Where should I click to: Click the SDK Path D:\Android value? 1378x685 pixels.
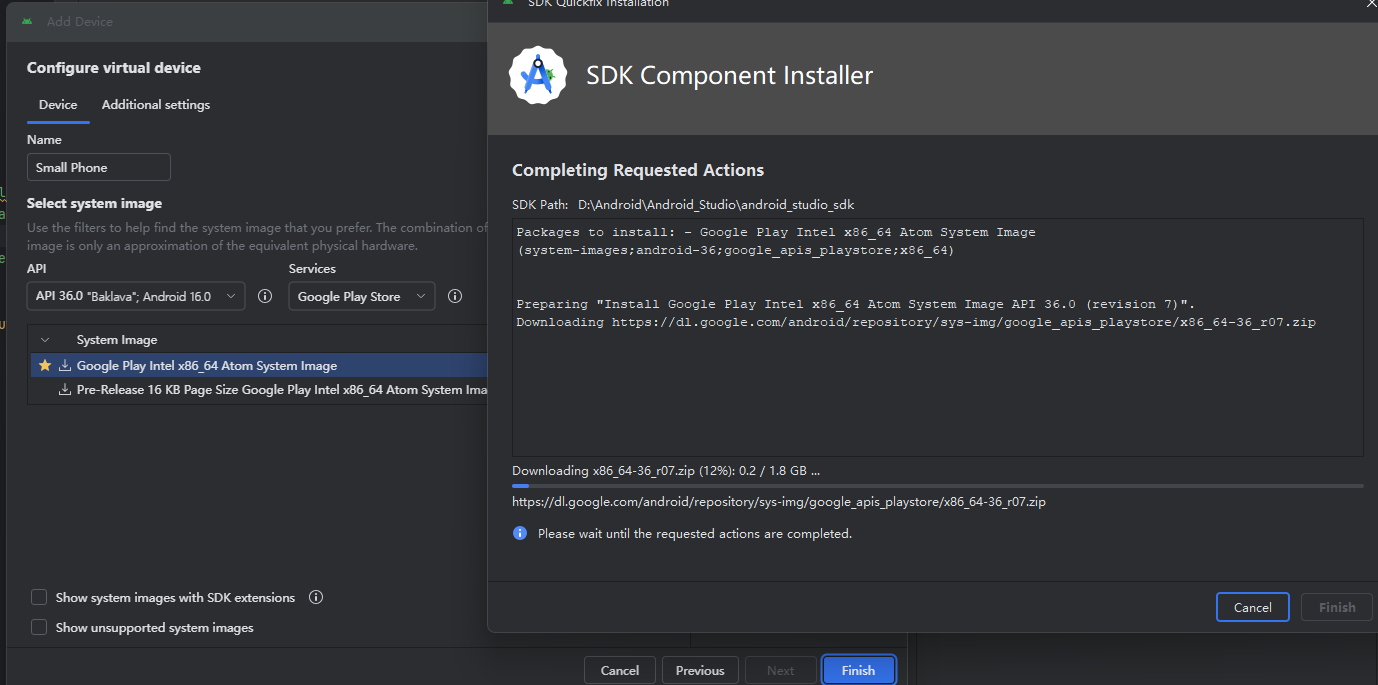(x=716, y=204)
